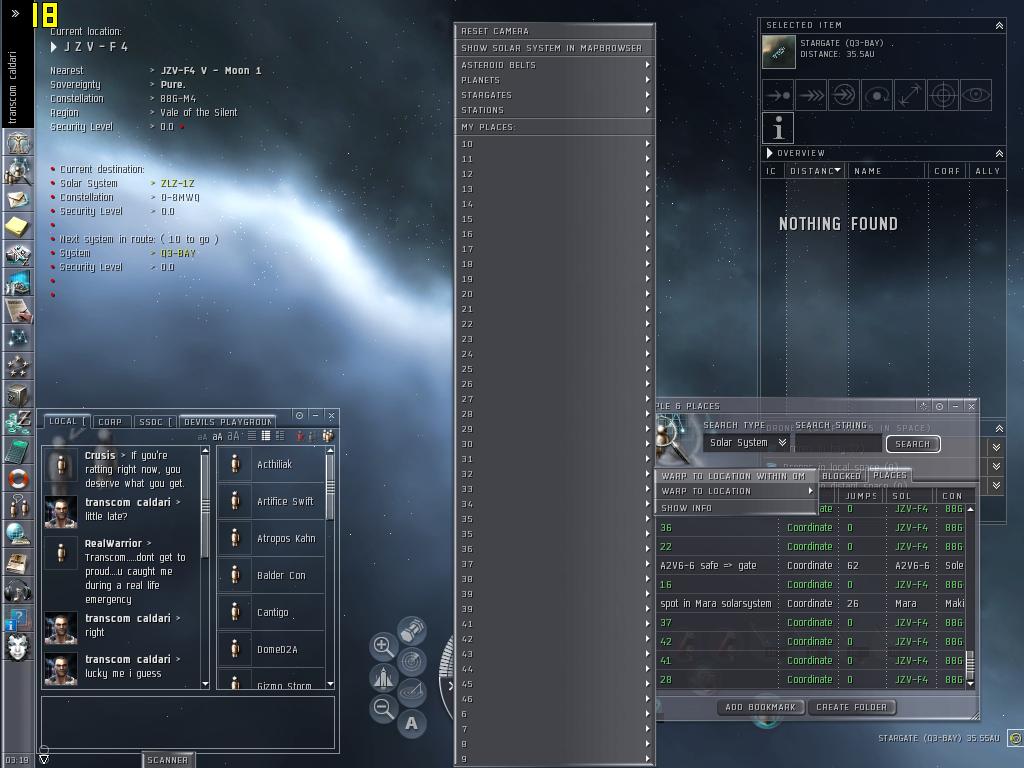Image resolution: width=1024 pixels, height=768 pixels.
Task: Toggle show member list icon in chat
Action: click(328, 436)
